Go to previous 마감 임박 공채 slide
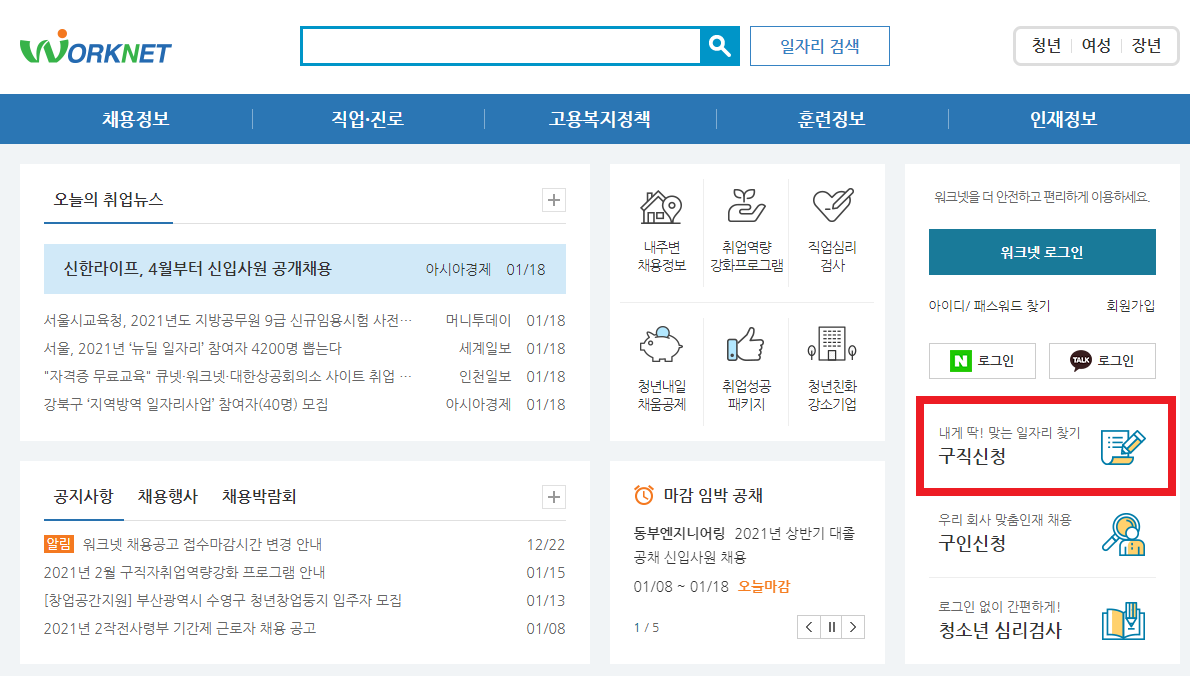The image size is (1190, 676). 809,627
